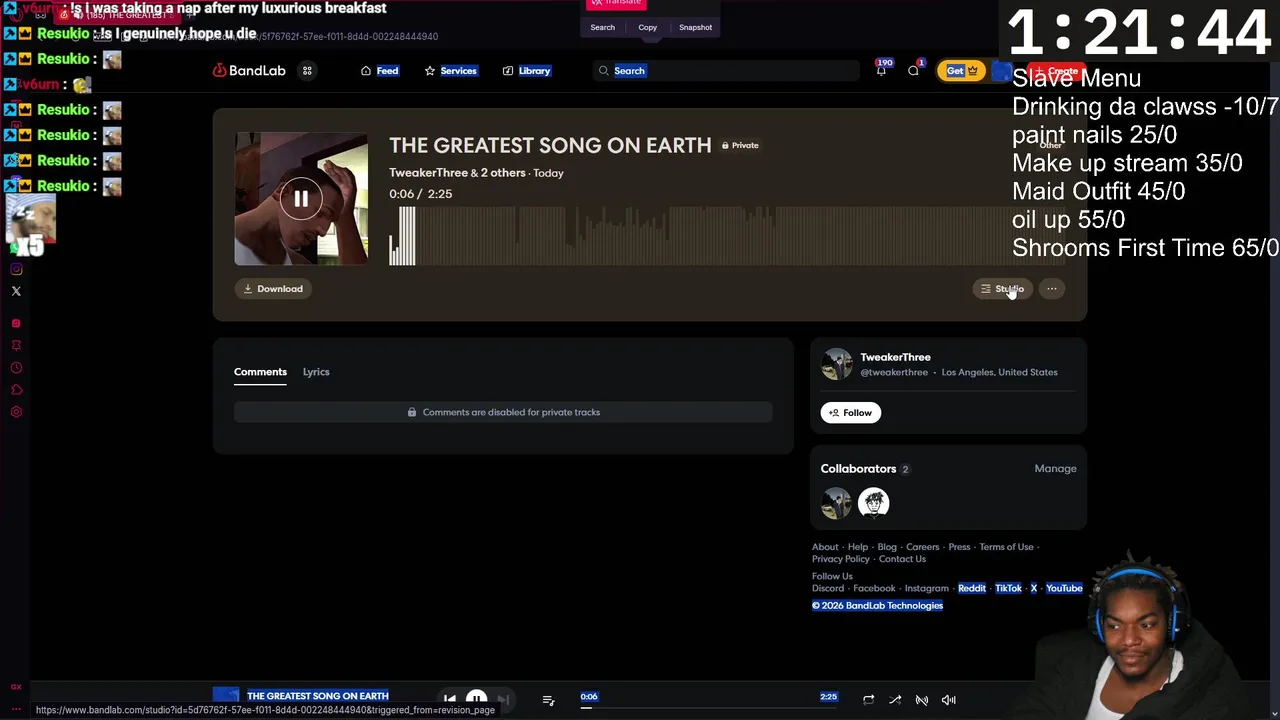Open the Careers footer link
The image size is (1280, 720).
click(x=922, y=547)
